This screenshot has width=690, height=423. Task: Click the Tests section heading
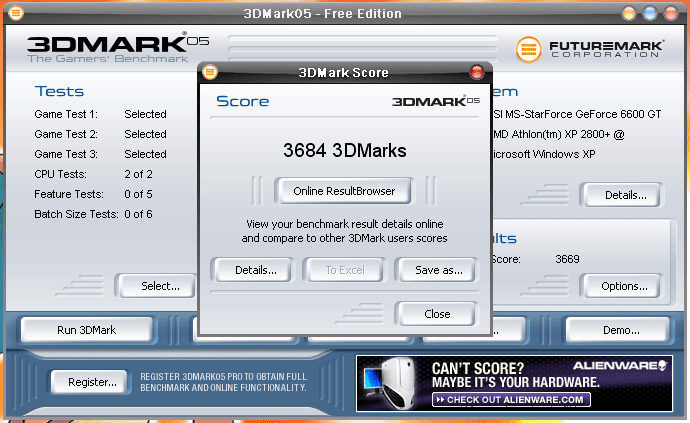pos(59,91)
